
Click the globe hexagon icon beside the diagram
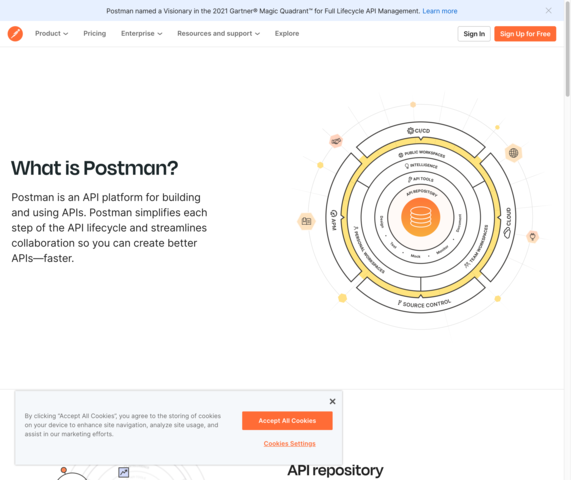(513, 153)
